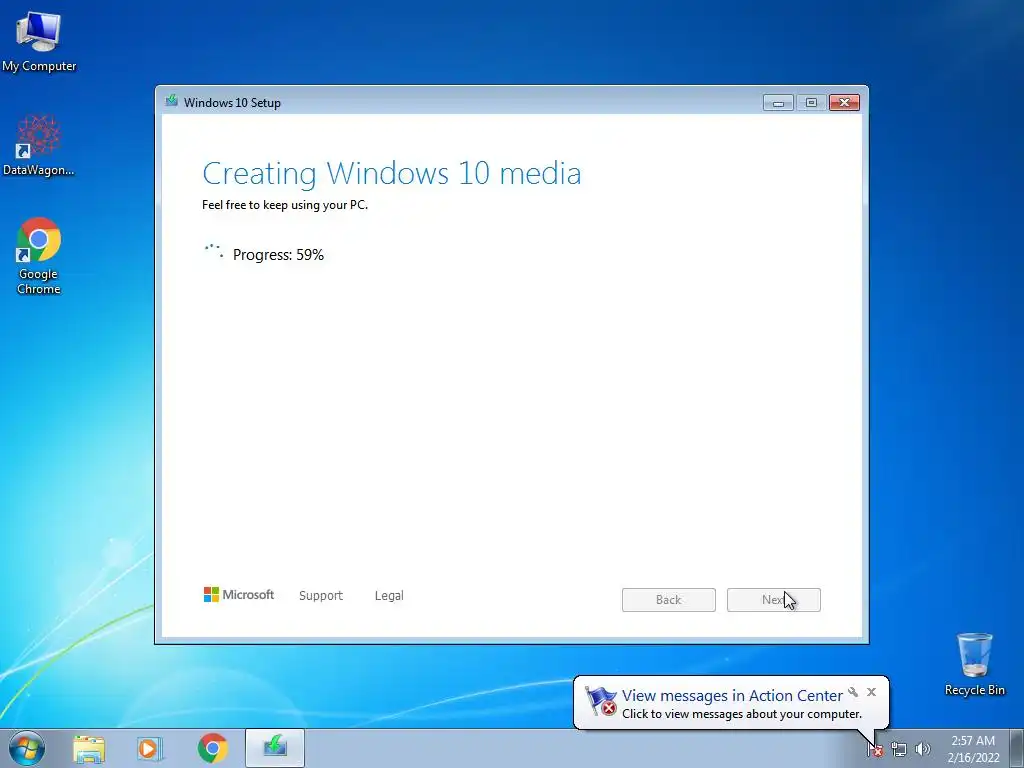Open the Legal link

click(x=389, y=596)
